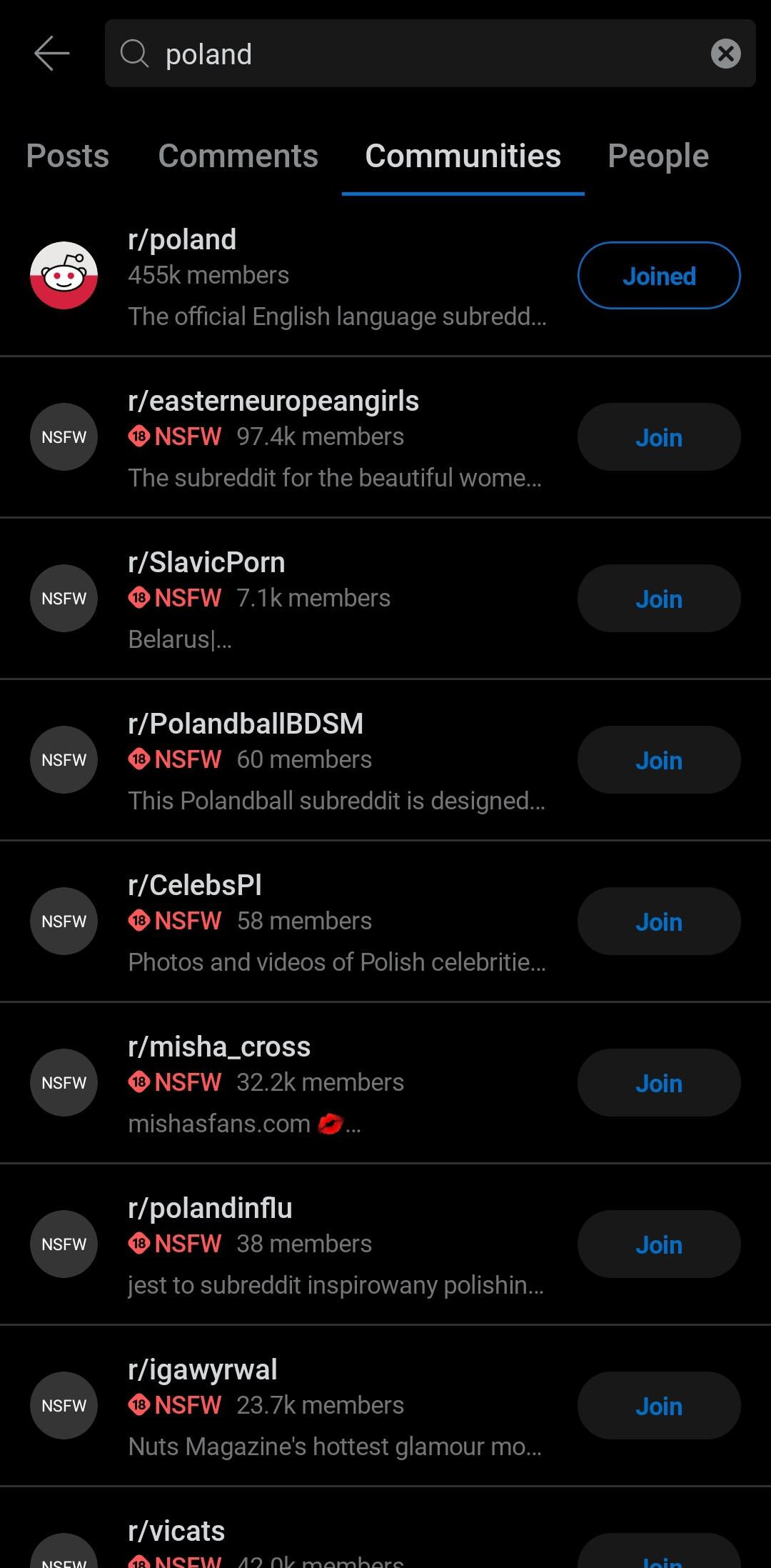Viewport: 771px width, 1568px height.
Task: Tap the r/igawyrwal NSFW avatar icon
Action: (64, 1406)
